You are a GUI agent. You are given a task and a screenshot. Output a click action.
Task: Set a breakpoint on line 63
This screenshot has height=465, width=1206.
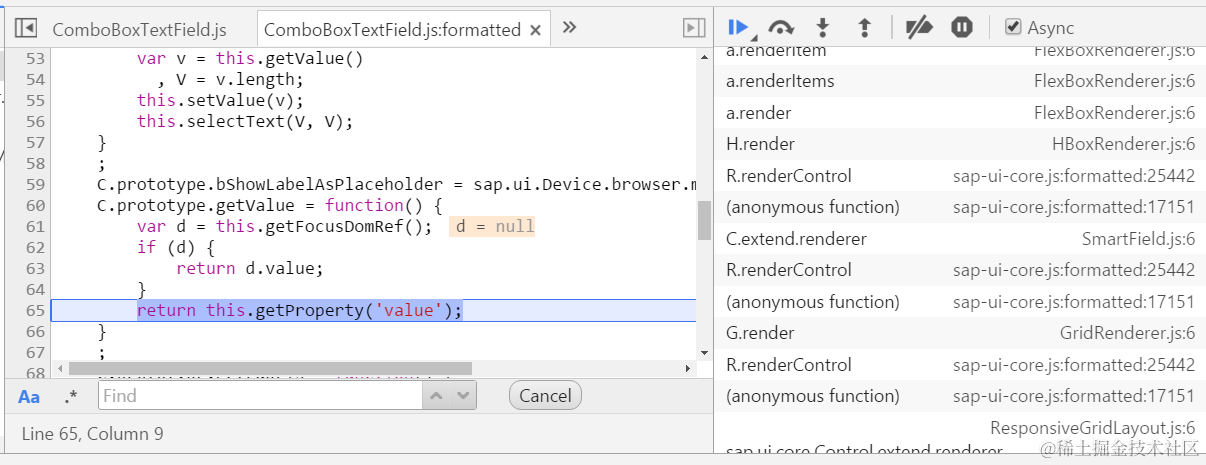[x=35, y=268]
